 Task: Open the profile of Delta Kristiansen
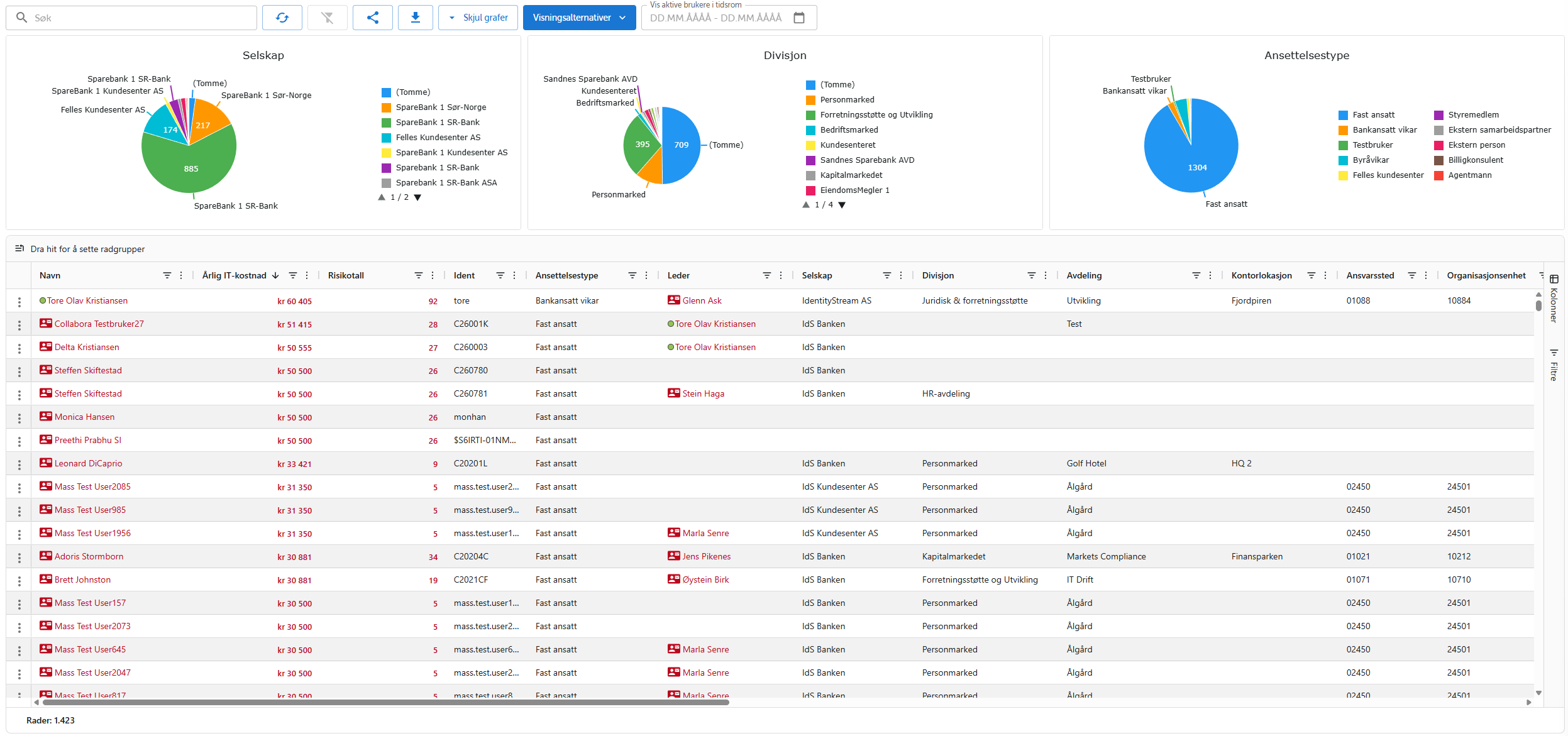click(x=86, y=346)
